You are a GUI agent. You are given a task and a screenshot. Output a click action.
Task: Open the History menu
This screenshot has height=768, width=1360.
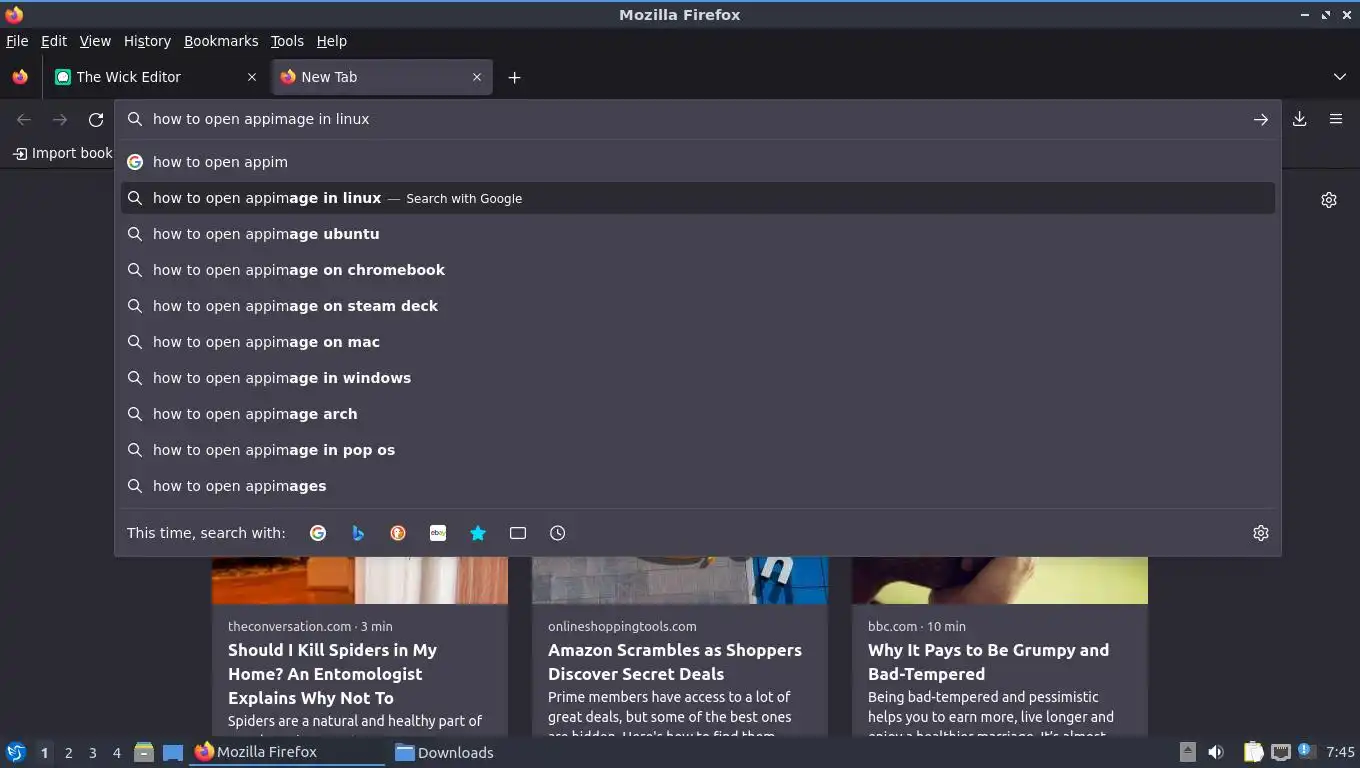[x=147, y=41]
